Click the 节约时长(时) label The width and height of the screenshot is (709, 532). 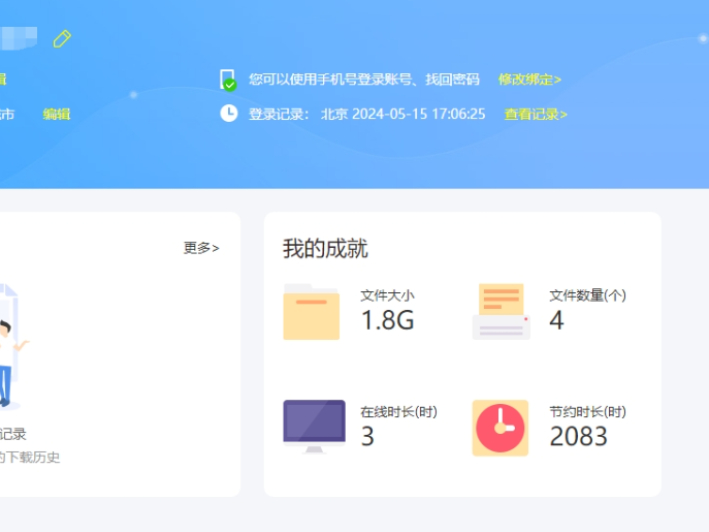[x=588, y=412]
